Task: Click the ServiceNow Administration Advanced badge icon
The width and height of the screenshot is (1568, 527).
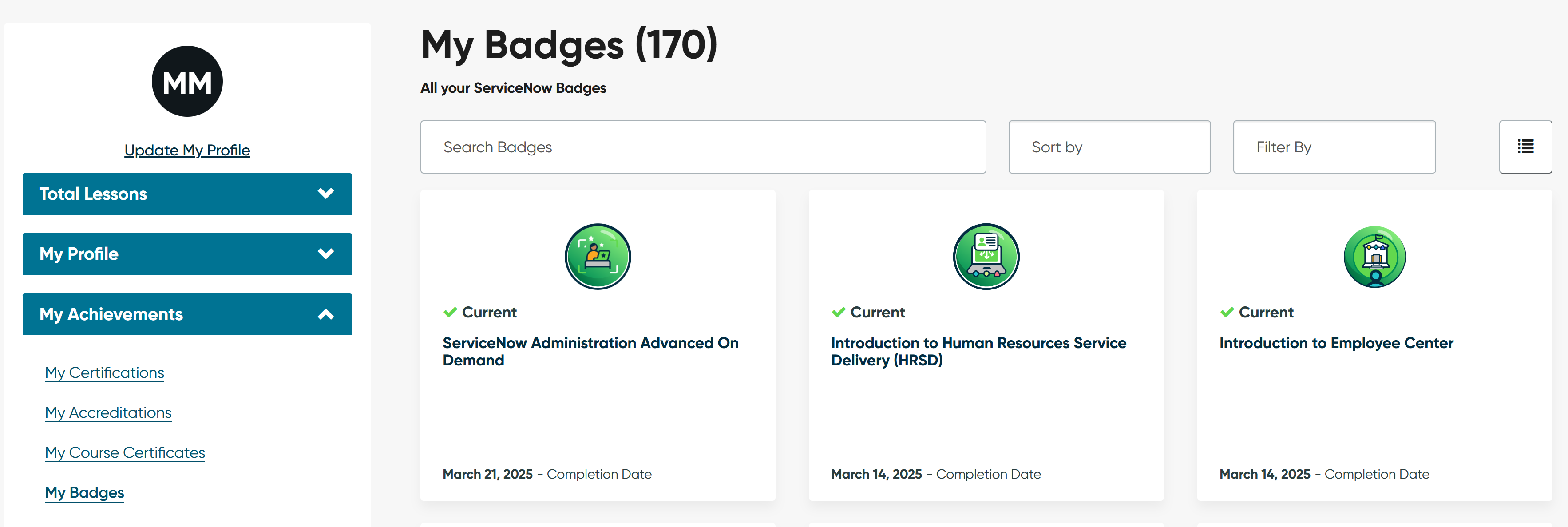Action: tap(597, 256)
